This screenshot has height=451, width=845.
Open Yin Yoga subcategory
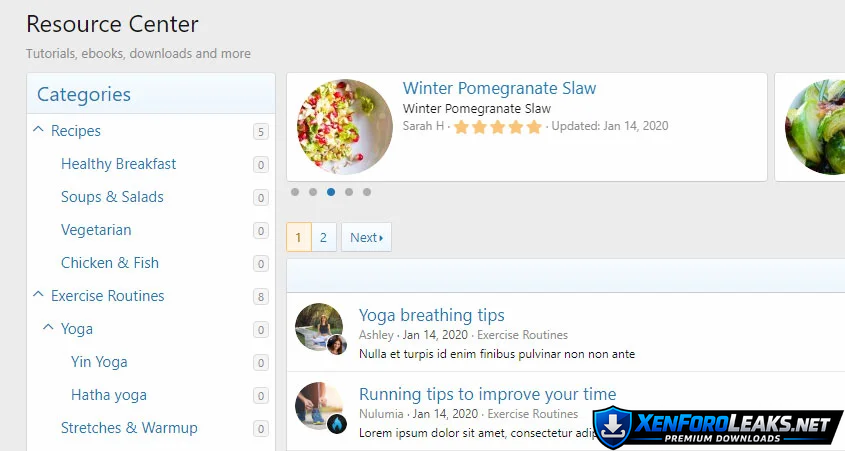pos(99,362)
